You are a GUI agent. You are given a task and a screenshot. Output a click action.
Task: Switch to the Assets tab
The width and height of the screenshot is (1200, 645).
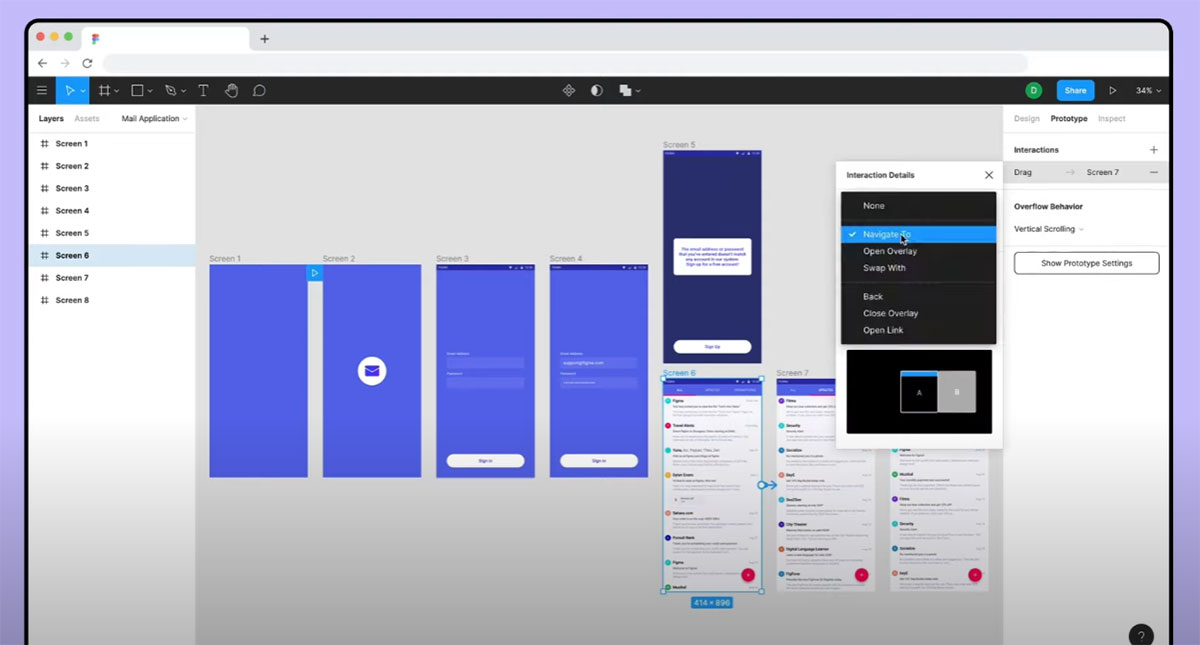click(x=87, y=119)
